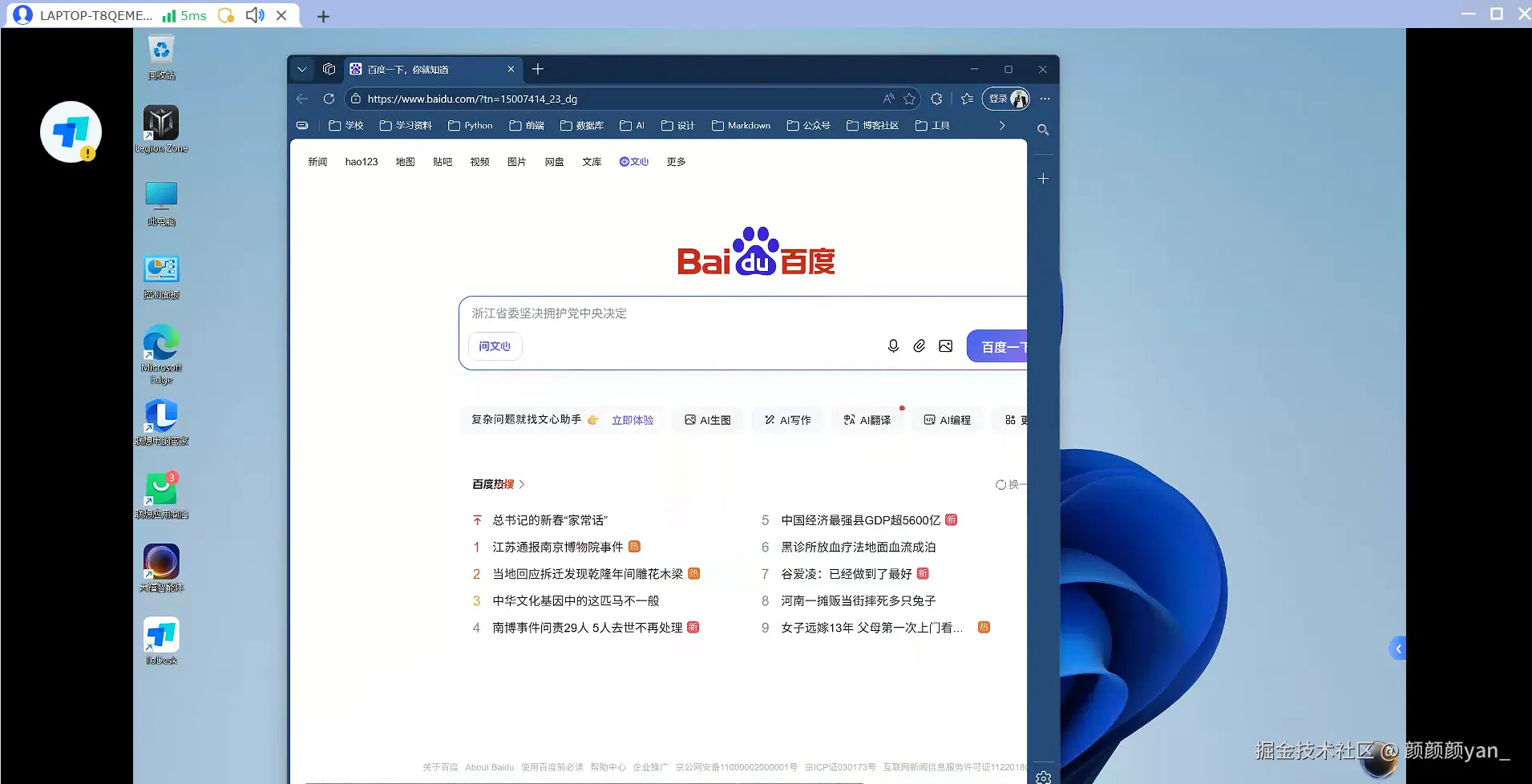This screenshot has height=784, width=1532.
Task: Open Edge Settings and more menu
Action: (1045, 99)
